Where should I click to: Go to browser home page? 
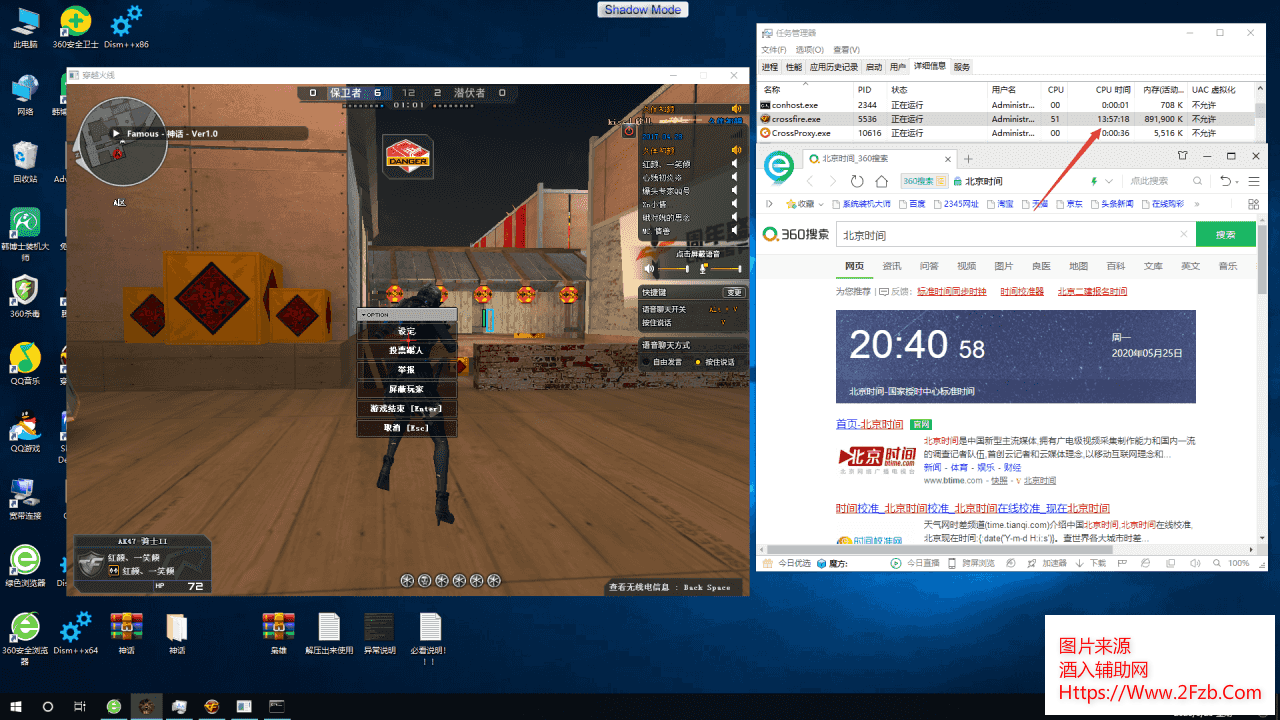881,181
